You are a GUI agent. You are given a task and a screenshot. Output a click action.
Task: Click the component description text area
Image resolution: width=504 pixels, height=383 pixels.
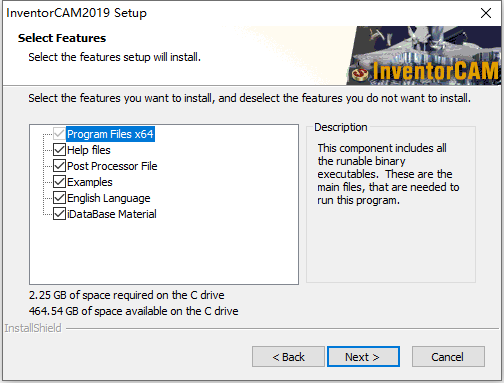click(x=388, y=174)
